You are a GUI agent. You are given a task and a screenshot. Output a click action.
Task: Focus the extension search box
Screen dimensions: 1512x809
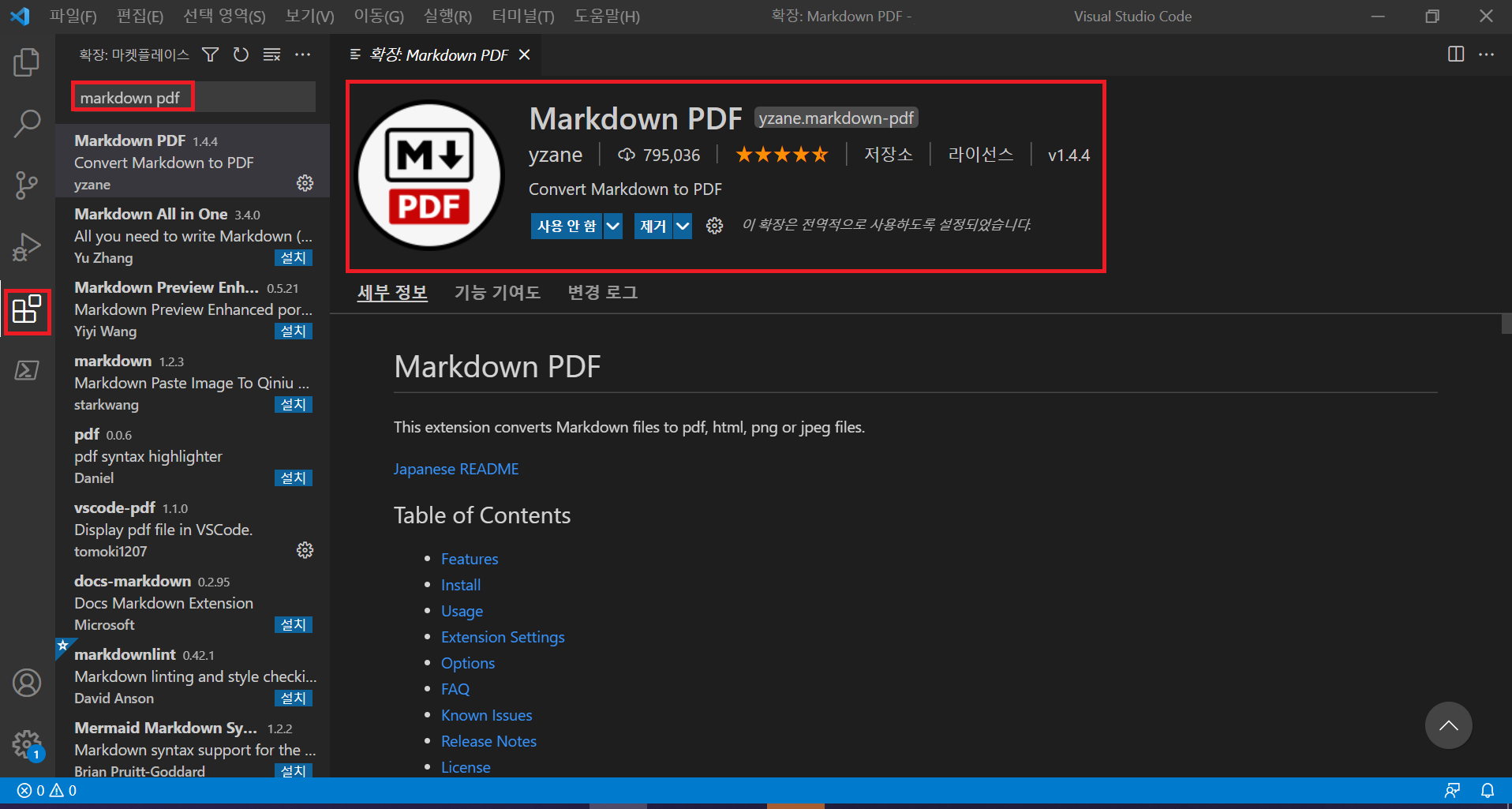pyautogui.click(x=193, y=97)
